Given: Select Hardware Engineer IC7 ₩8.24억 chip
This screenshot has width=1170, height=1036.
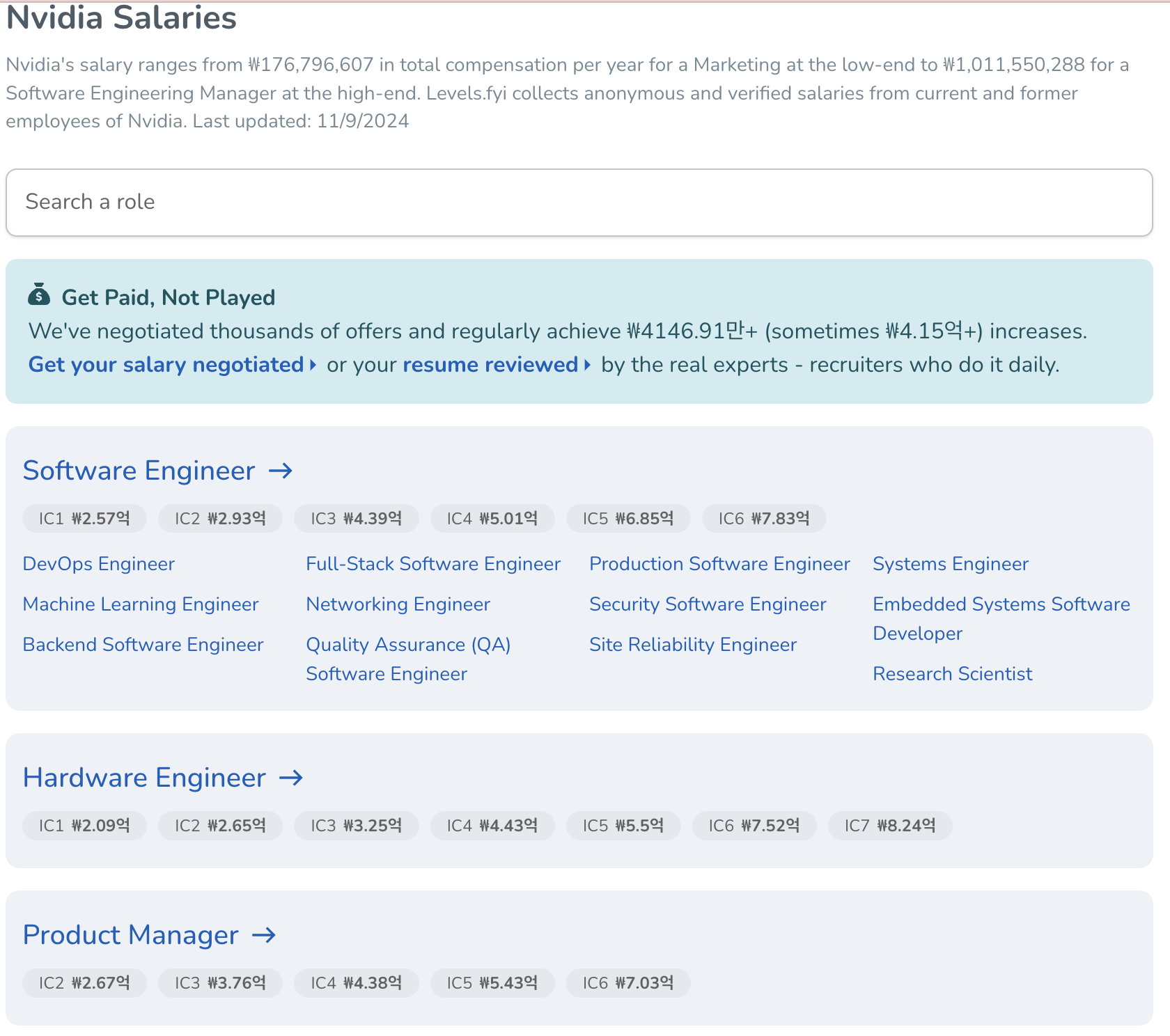Looking at the screenshot, I should click(x=890, y=826).
